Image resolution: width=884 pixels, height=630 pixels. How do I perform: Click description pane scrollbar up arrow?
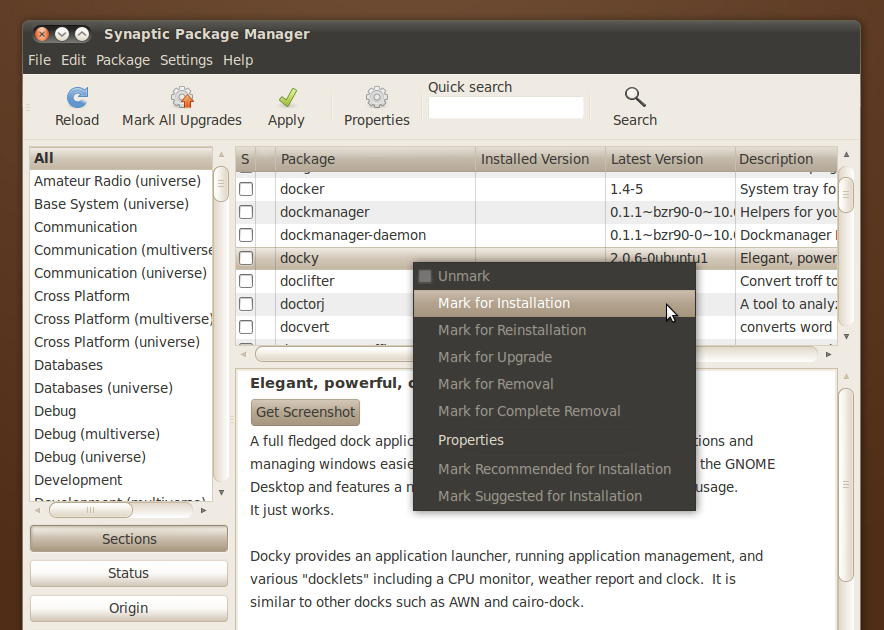pyautogui.click(x=846, y=376)
